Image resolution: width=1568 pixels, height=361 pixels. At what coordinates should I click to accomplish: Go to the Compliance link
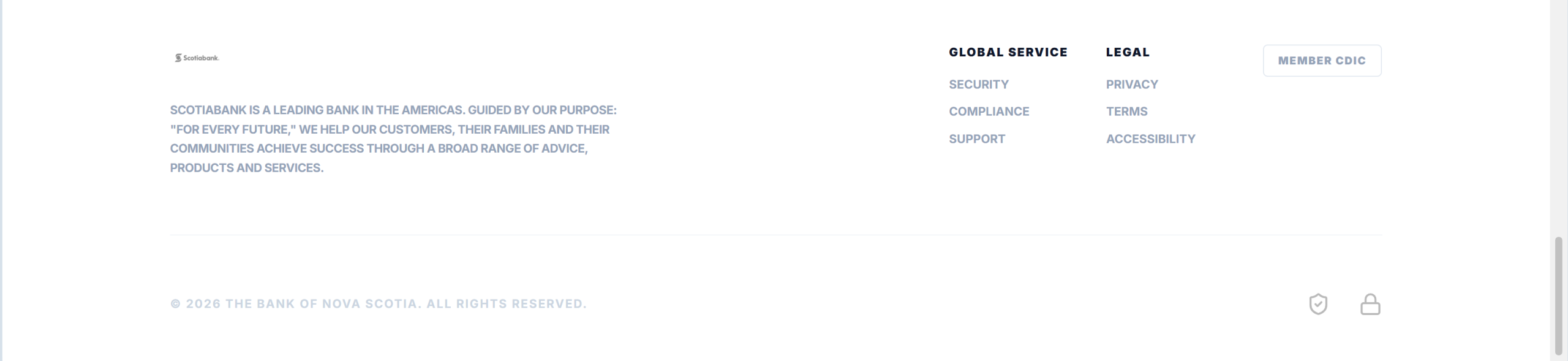click(x=989, y=112)
